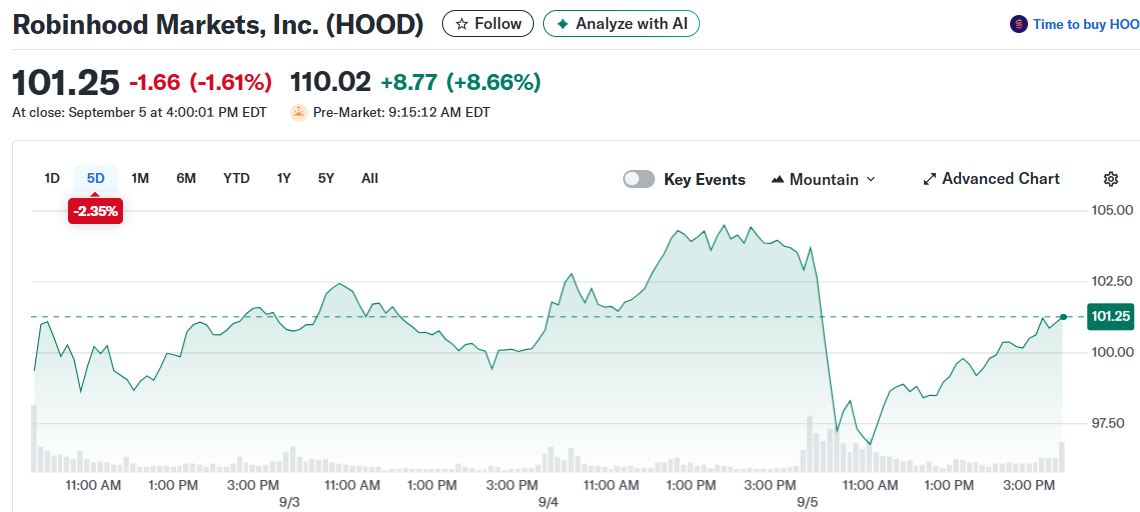
Task: Open Analyze with AI
Action: point(622,24)
